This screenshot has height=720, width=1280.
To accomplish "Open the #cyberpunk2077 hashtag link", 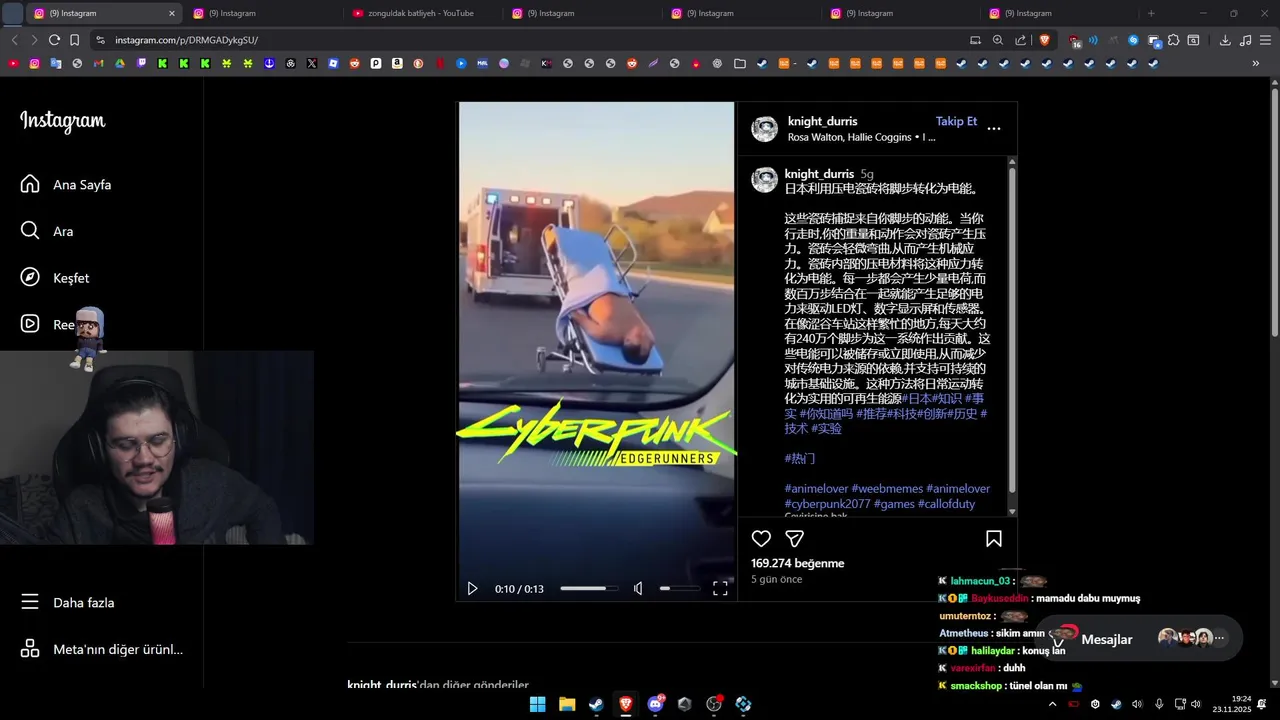I will coord(827,504).
